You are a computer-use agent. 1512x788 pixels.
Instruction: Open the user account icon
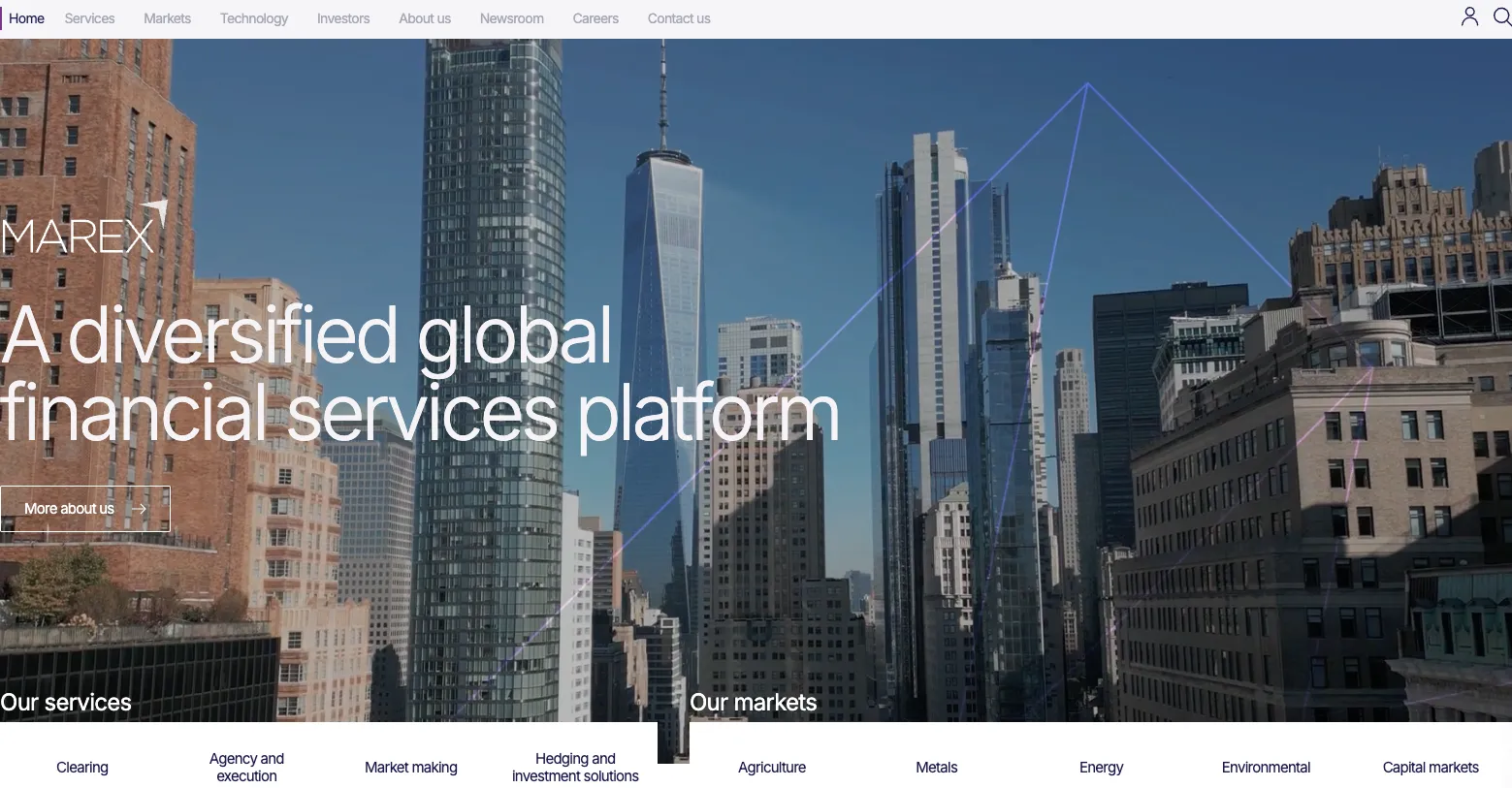1469,16
